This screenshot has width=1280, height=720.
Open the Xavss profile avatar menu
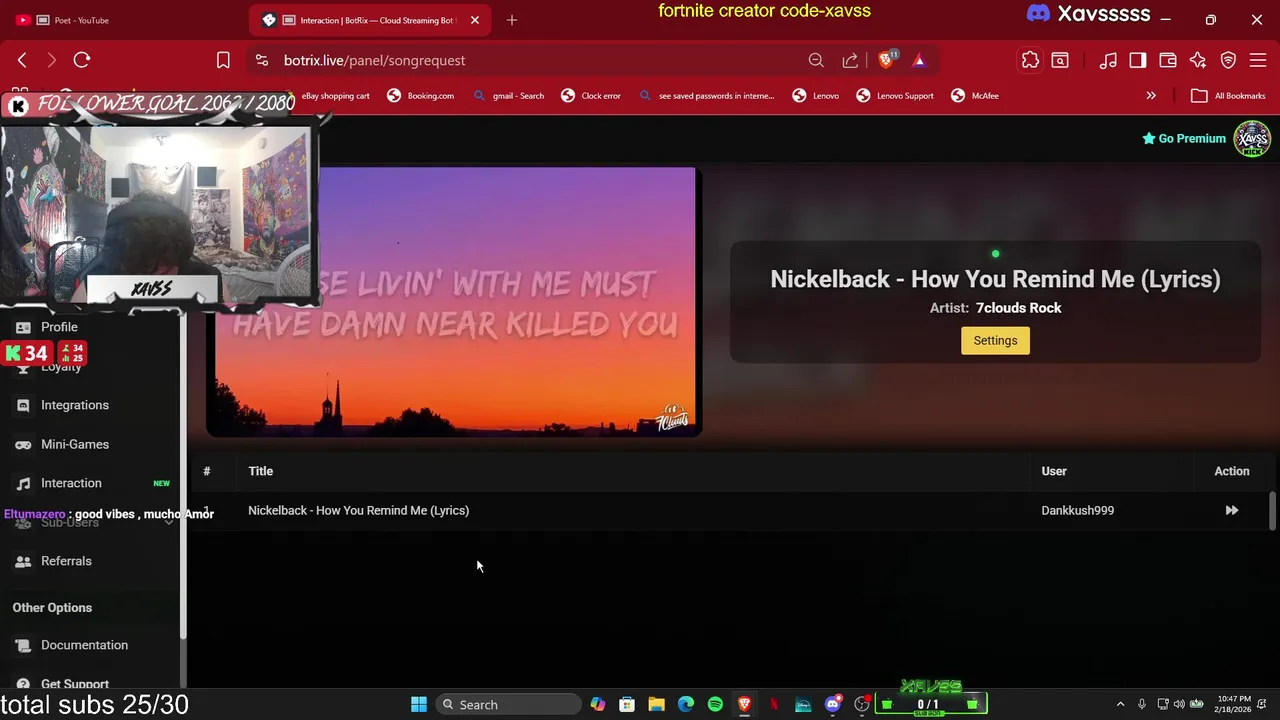[1252, 138]
